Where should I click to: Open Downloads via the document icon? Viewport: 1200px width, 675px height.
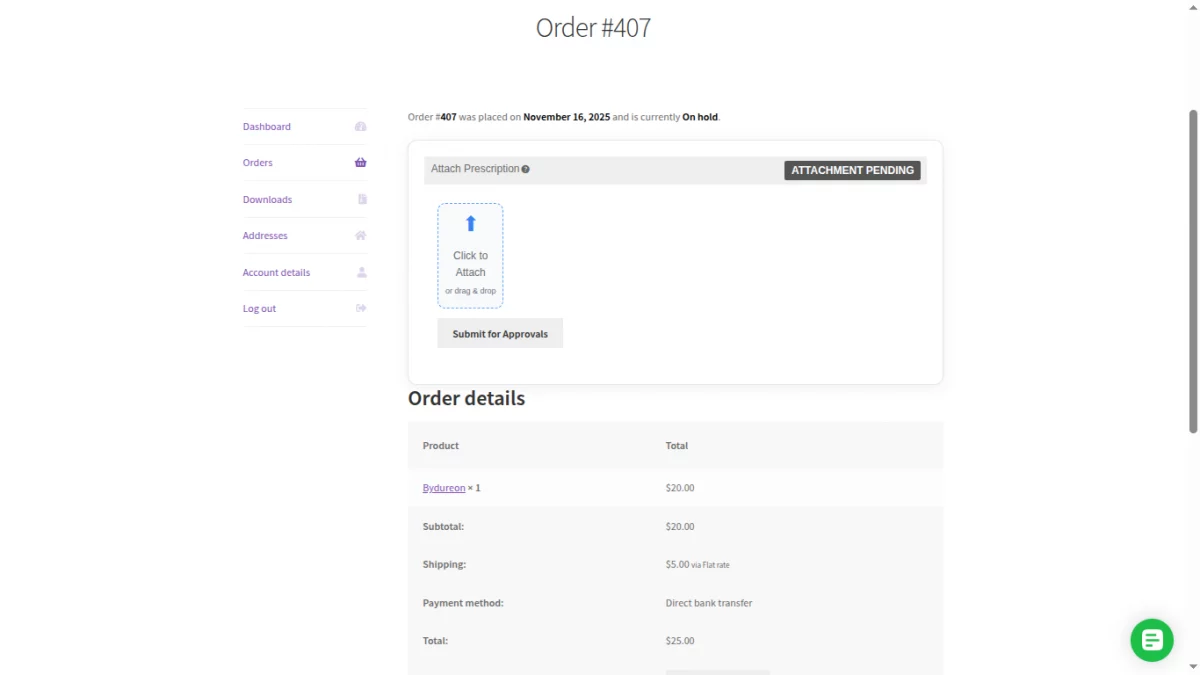point(360,199)
